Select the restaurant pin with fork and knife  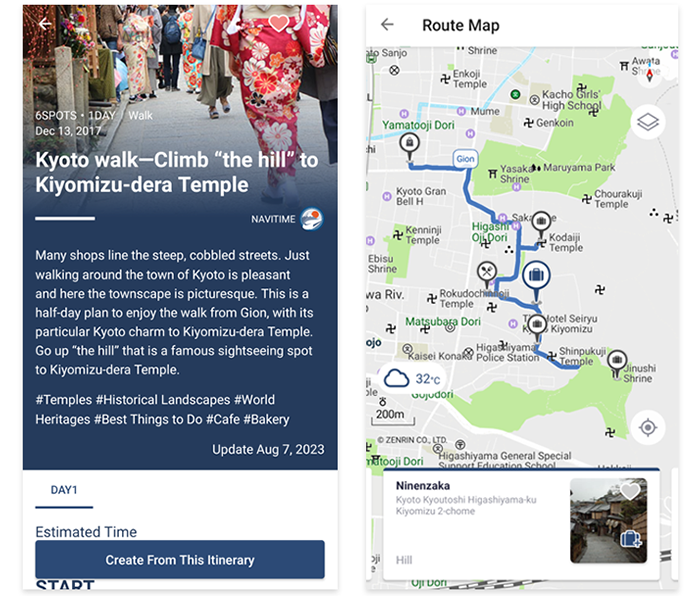click(487, 271)
